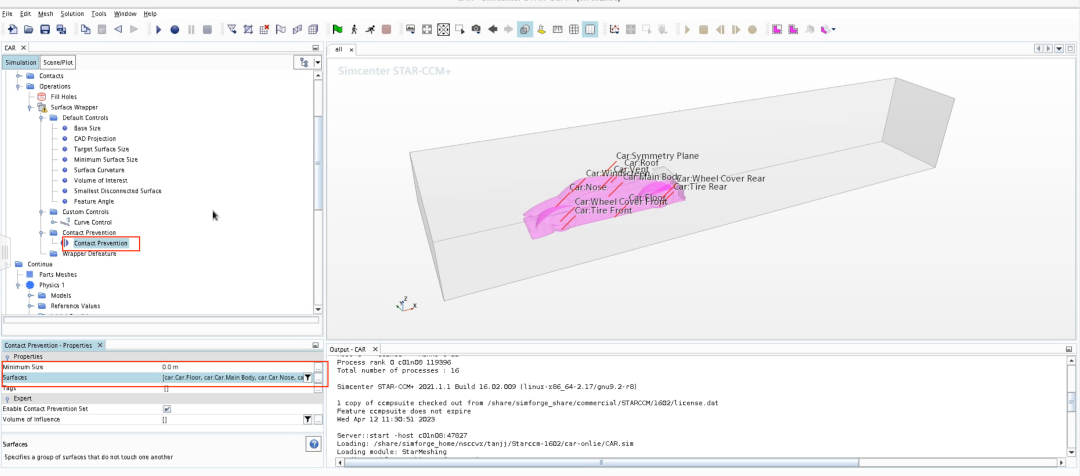The height and width of the screenshot is (476, 1080).
Task: Click the Clear Generated Meshes red-x icon
Action: pyautogui.click(x=264, y=29)
